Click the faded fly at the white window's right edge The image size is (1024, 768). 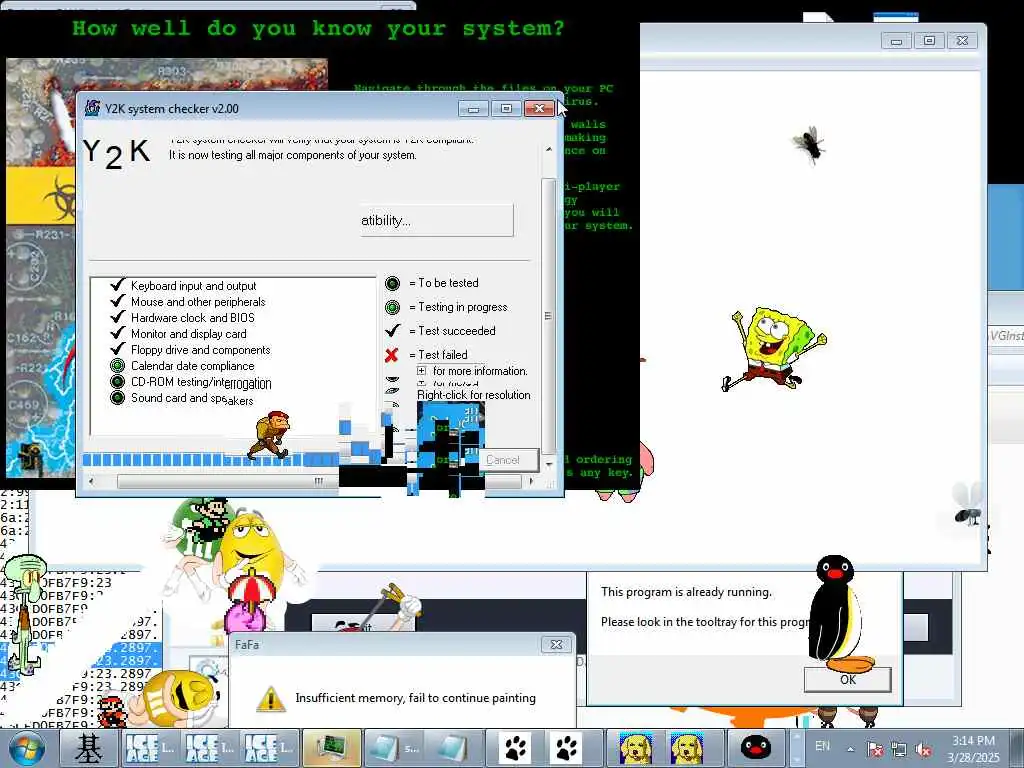click(x=968, y=503)
